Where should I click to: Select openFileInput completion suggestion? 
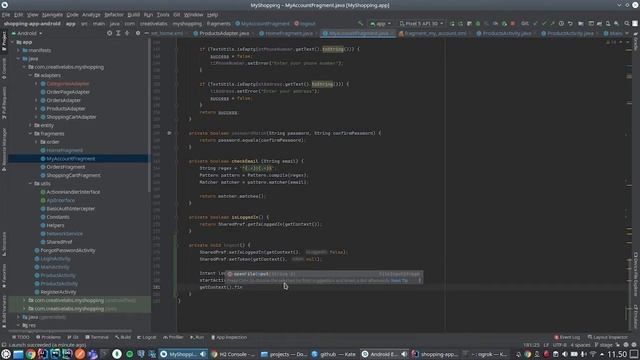(324, 274)
